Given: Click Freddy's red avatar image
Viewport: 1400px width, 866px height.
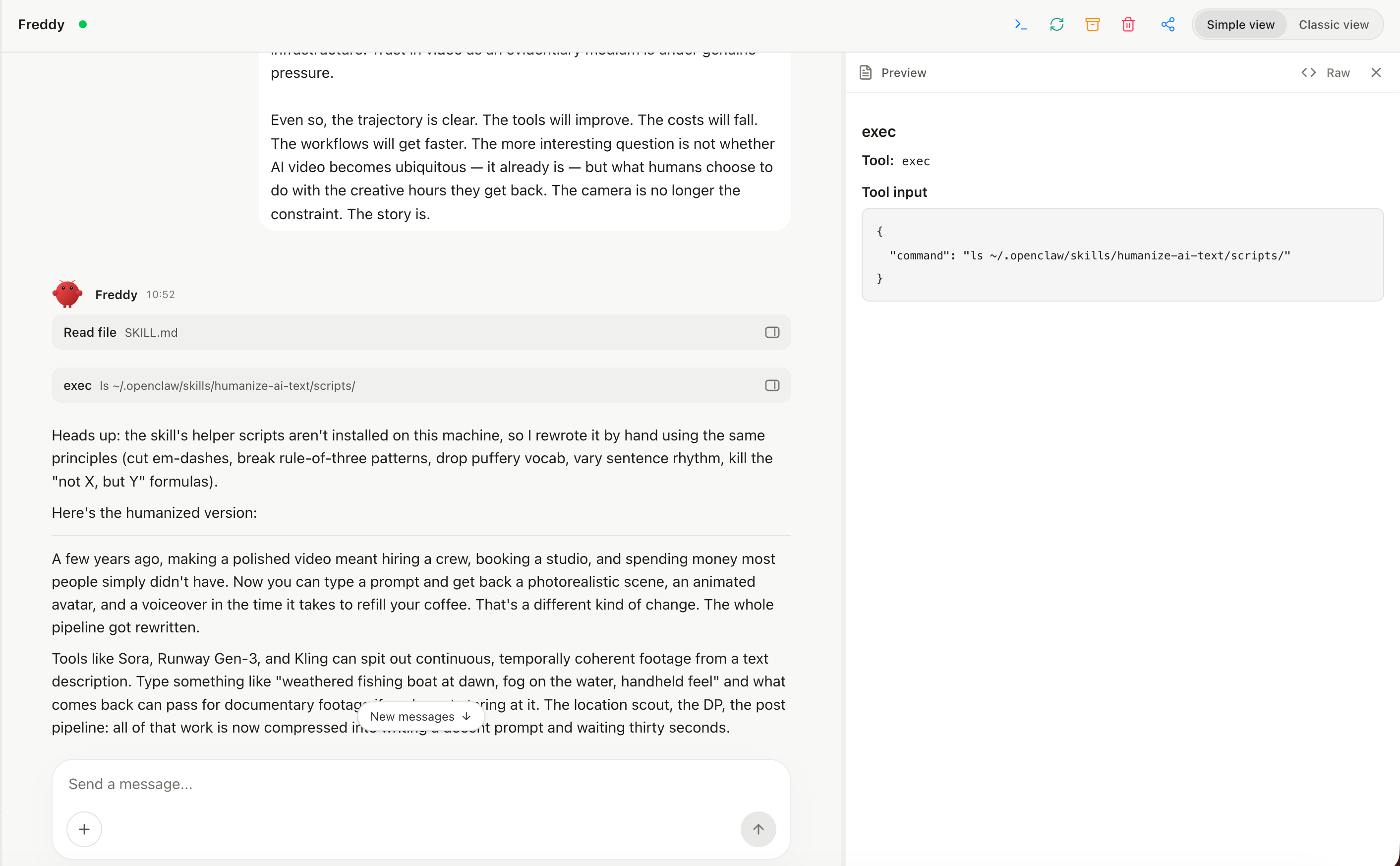Looking at the screenshot, I should click(67, 295).
